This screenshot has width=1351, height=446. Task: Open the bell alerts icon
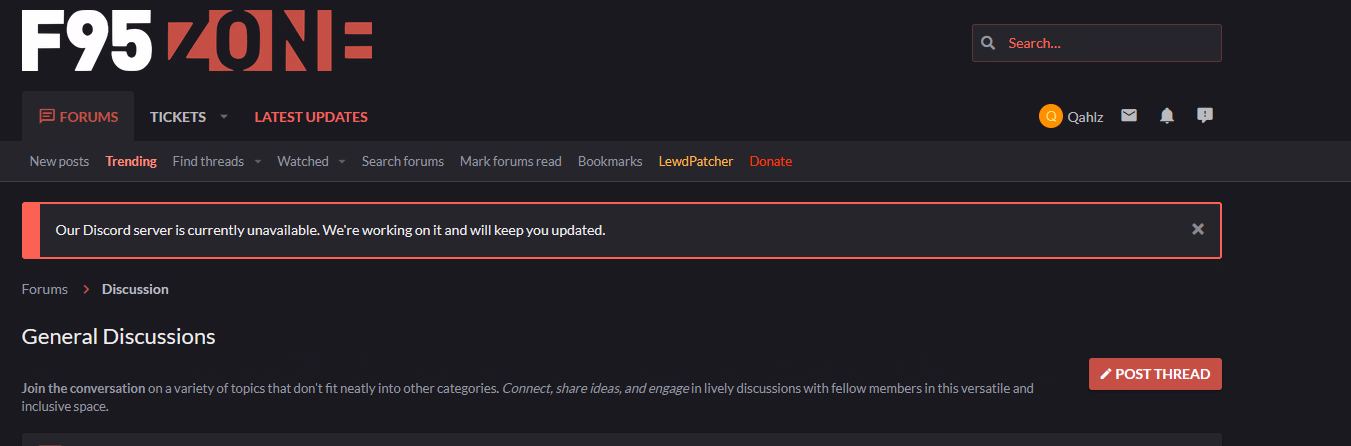[x=1167, y=116]
